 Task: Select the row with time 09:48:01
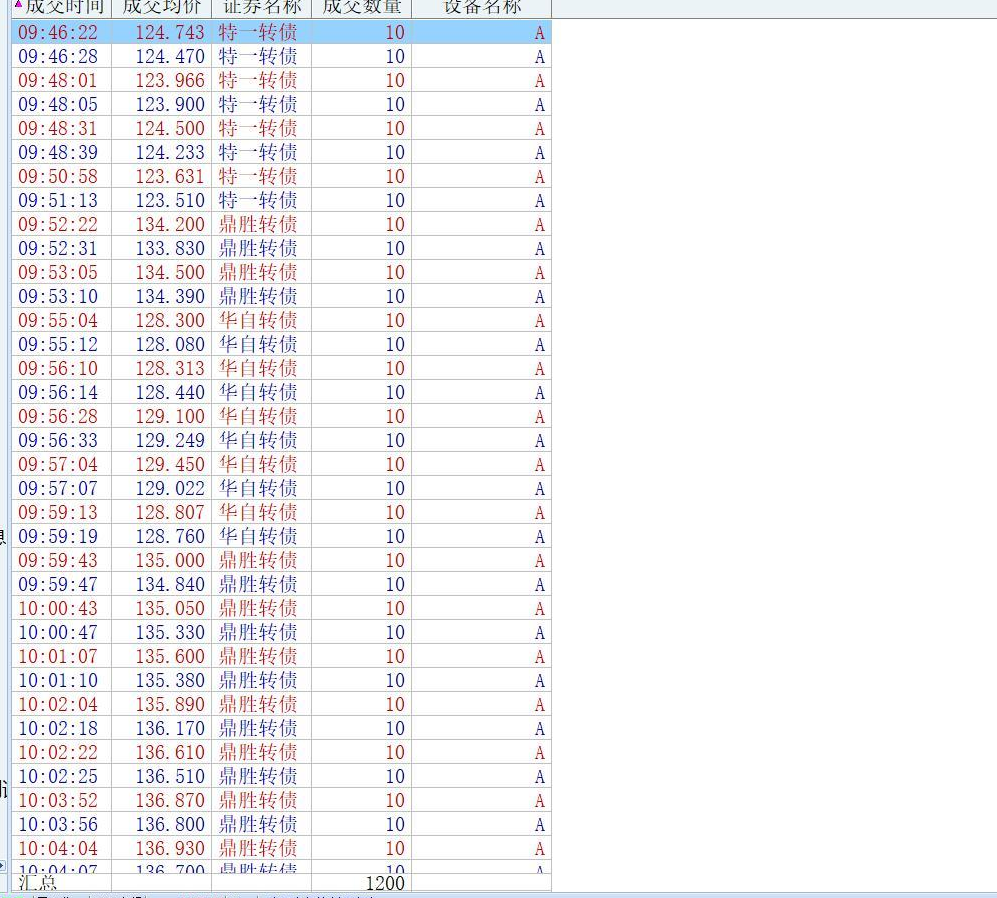click(x=281, y=81)
